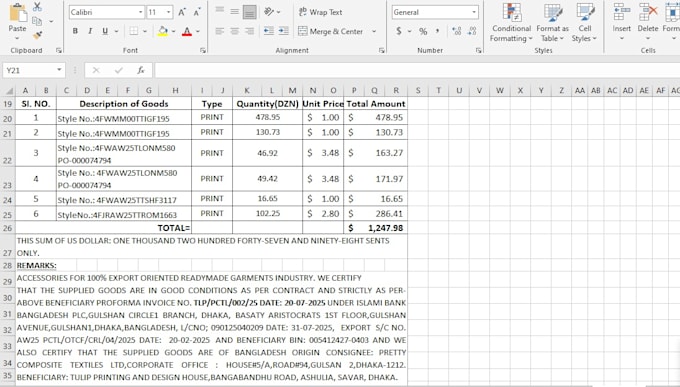Toggle Wrap Text
The image size is (680, 387).
[x=321, y=12]
